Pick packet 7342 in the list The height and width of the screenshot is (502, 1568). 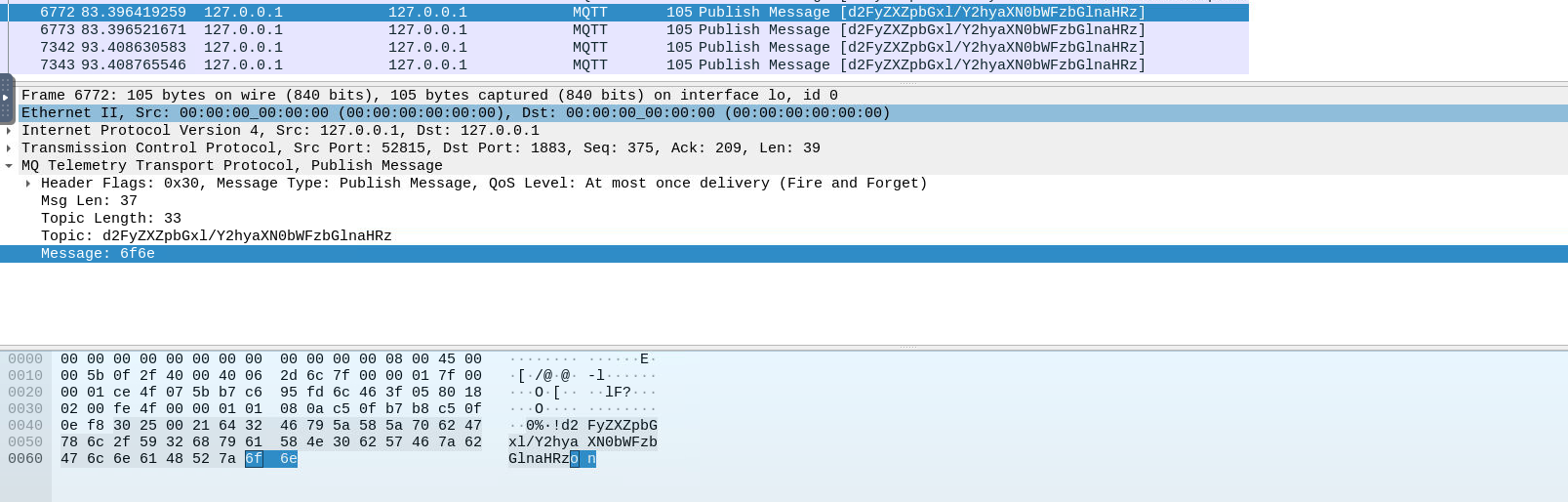tap(624, 48)
